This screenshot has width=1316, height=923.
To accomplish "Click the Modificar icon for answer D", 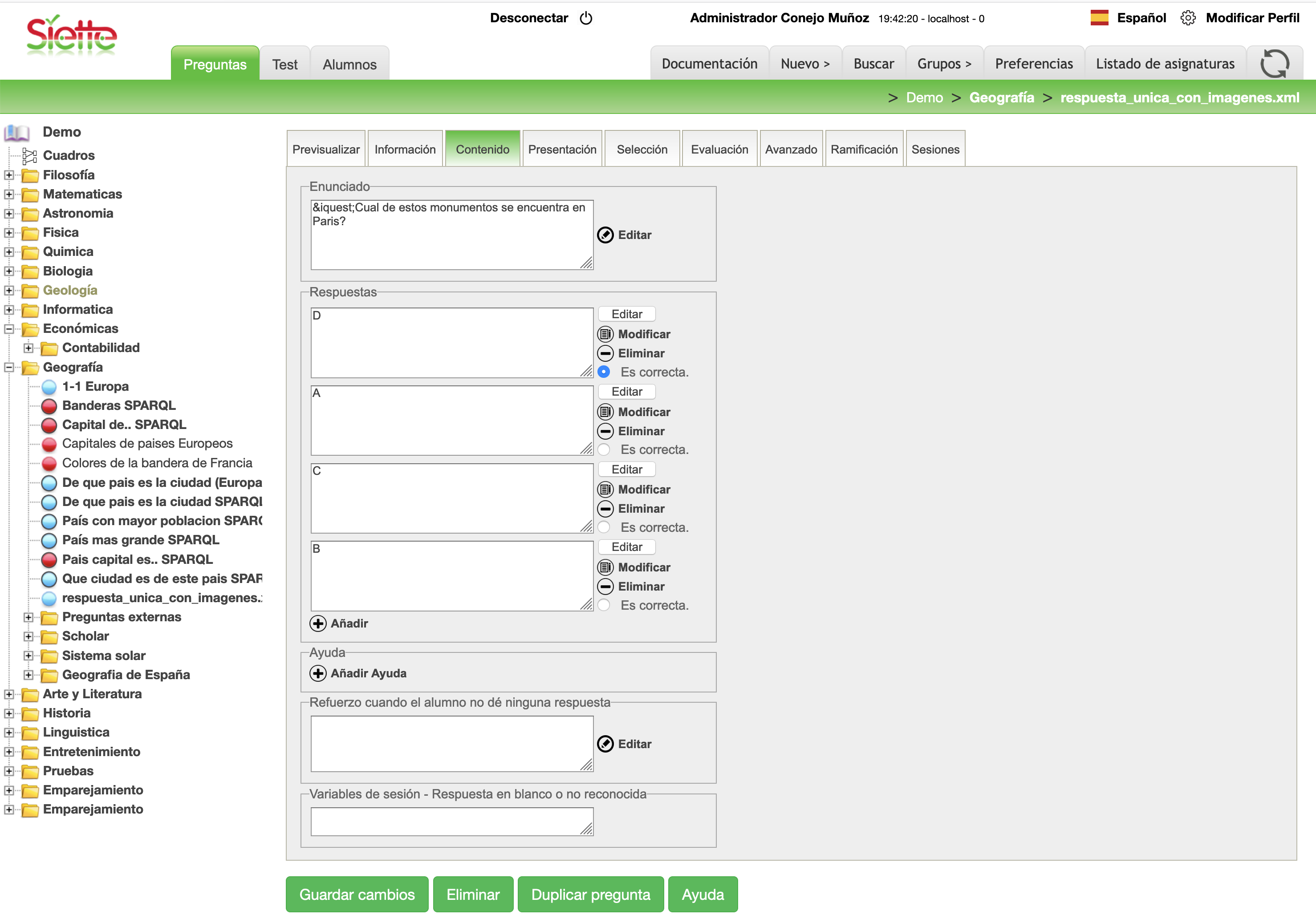I will [x=605, y=334].
